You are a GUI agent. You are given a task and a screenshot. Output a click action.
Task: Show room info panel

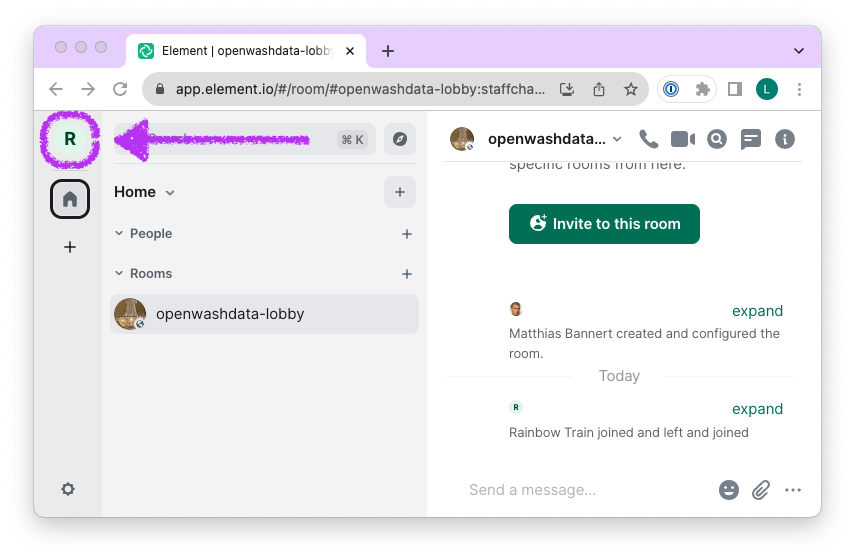(x=785, y=139)
